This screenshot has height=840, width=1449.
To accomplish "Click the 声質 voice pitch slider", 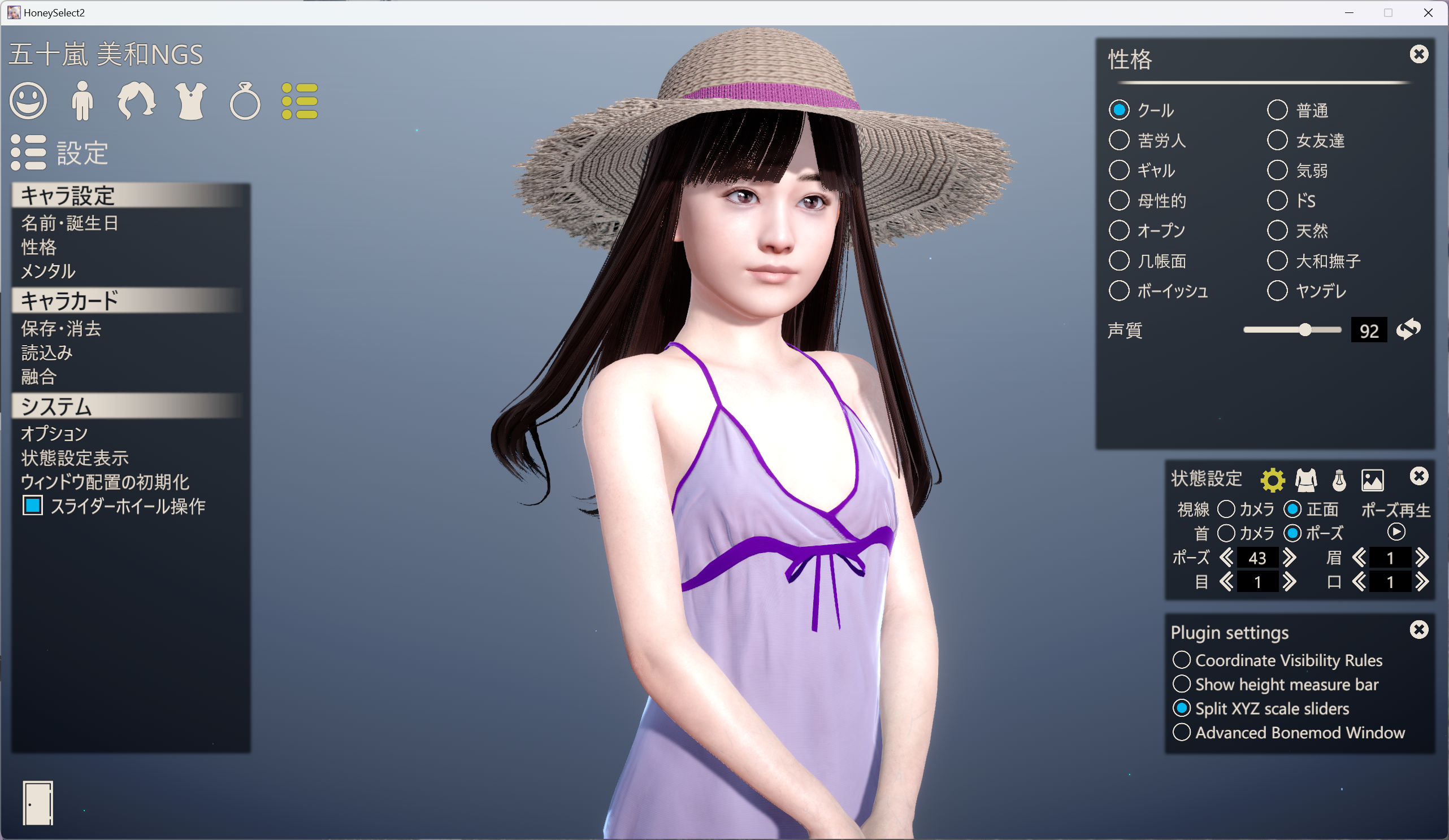I will point(1292,330).
